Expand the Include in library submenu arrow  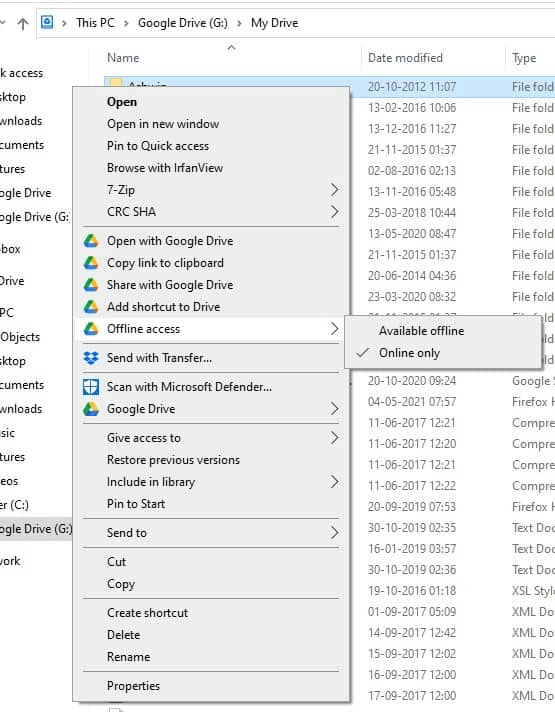pos(334,482)
